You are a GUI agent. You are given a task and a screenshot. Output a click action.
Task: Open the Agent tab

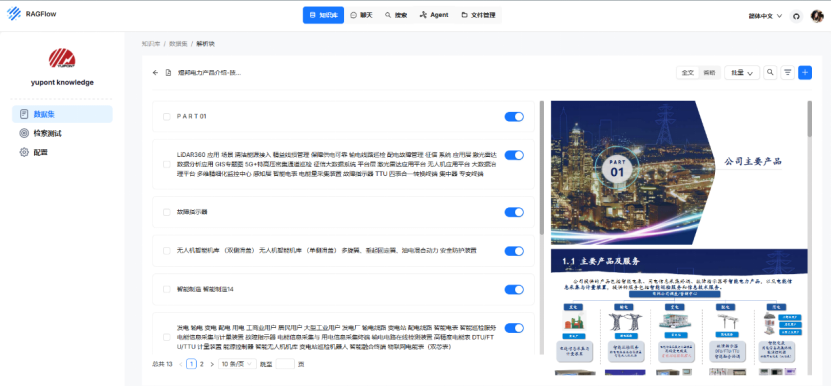[x=434, y=15]
